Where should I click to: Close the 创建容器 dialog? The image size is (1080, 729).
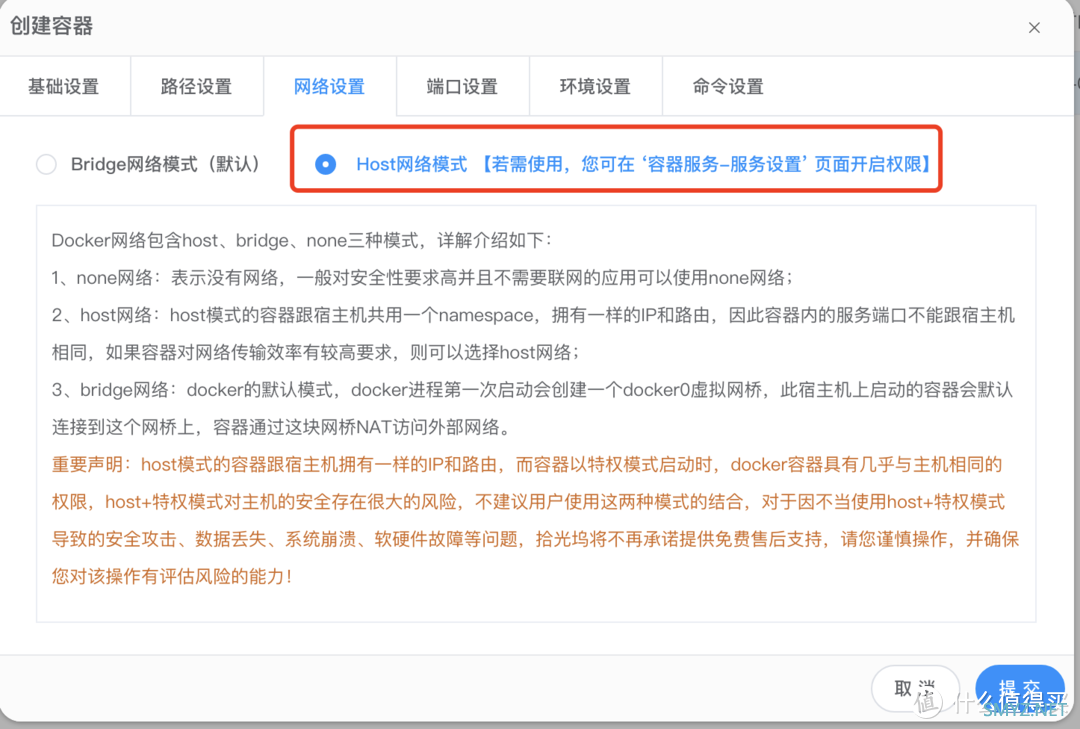pos(1034,28)
